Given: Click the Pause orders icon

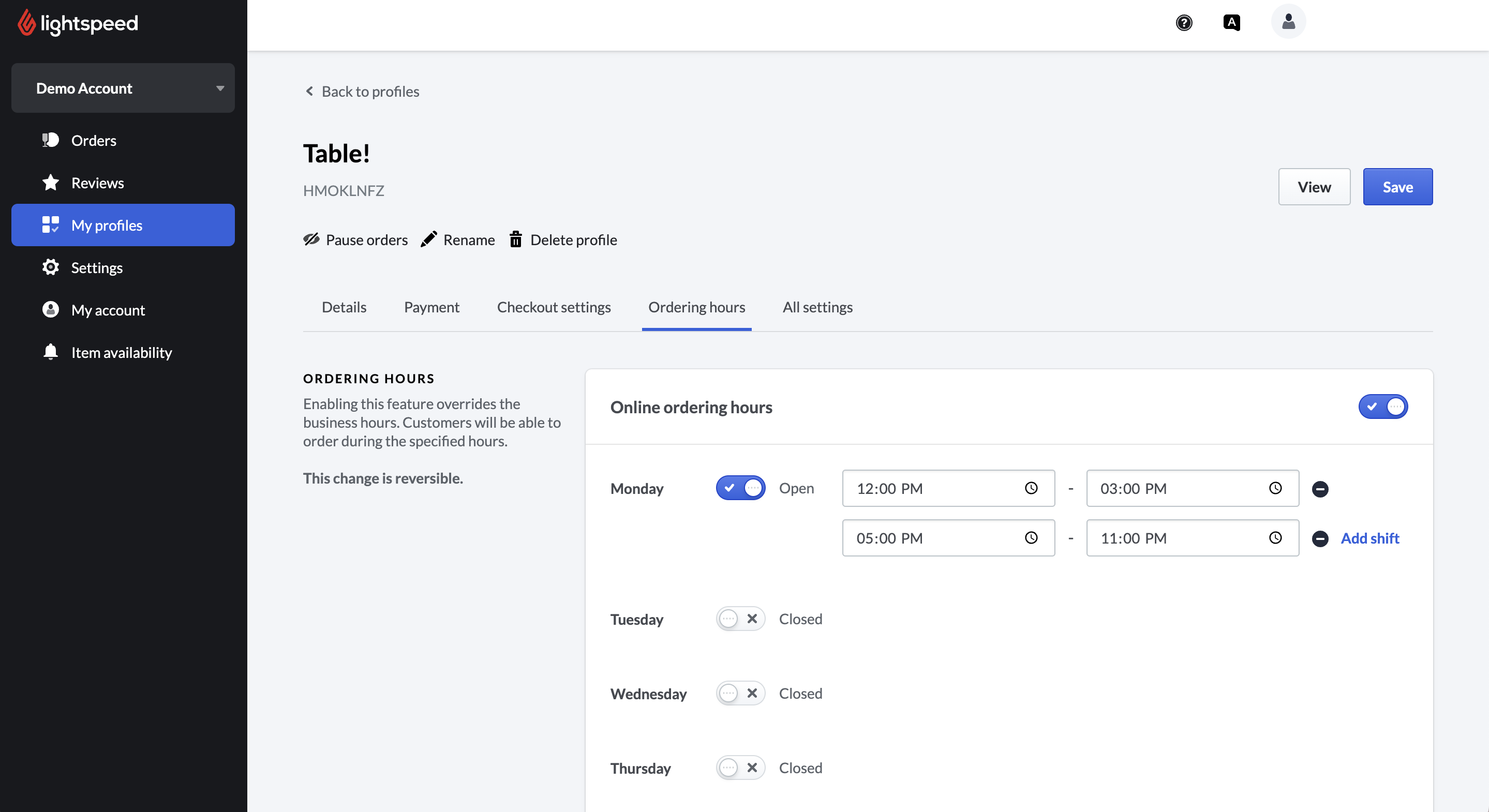Looking at the screenshot, I should click(x=311, y=239).
